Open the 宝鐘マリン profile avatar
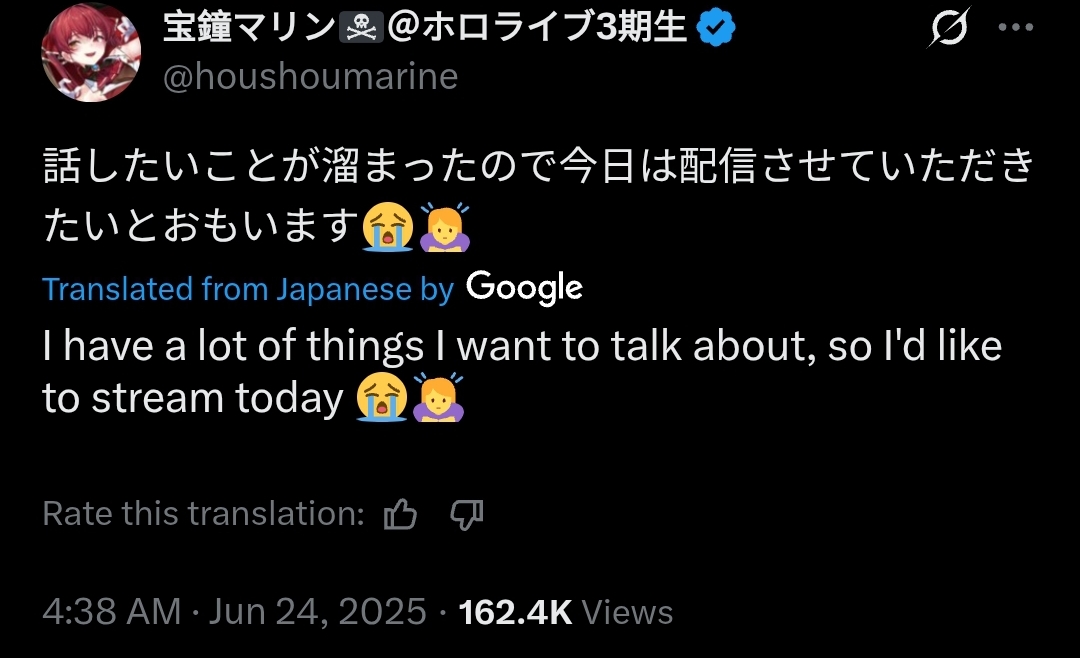Viewport: 1080px width, 658px height. [x=91, y=52]
